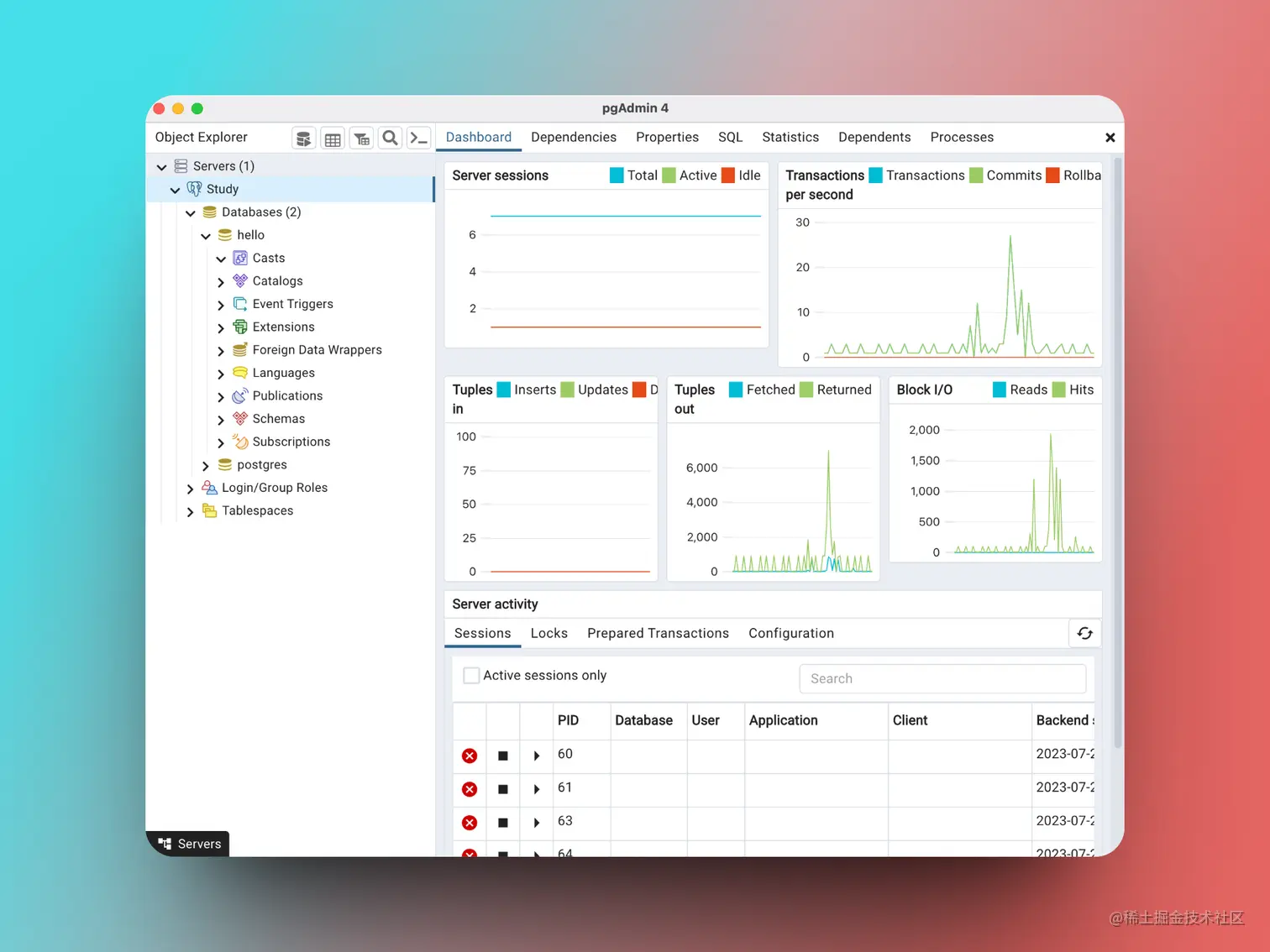Expand the Schemas tree node
This screenshot has height=952, width=1270.
[x=221, y=420]
